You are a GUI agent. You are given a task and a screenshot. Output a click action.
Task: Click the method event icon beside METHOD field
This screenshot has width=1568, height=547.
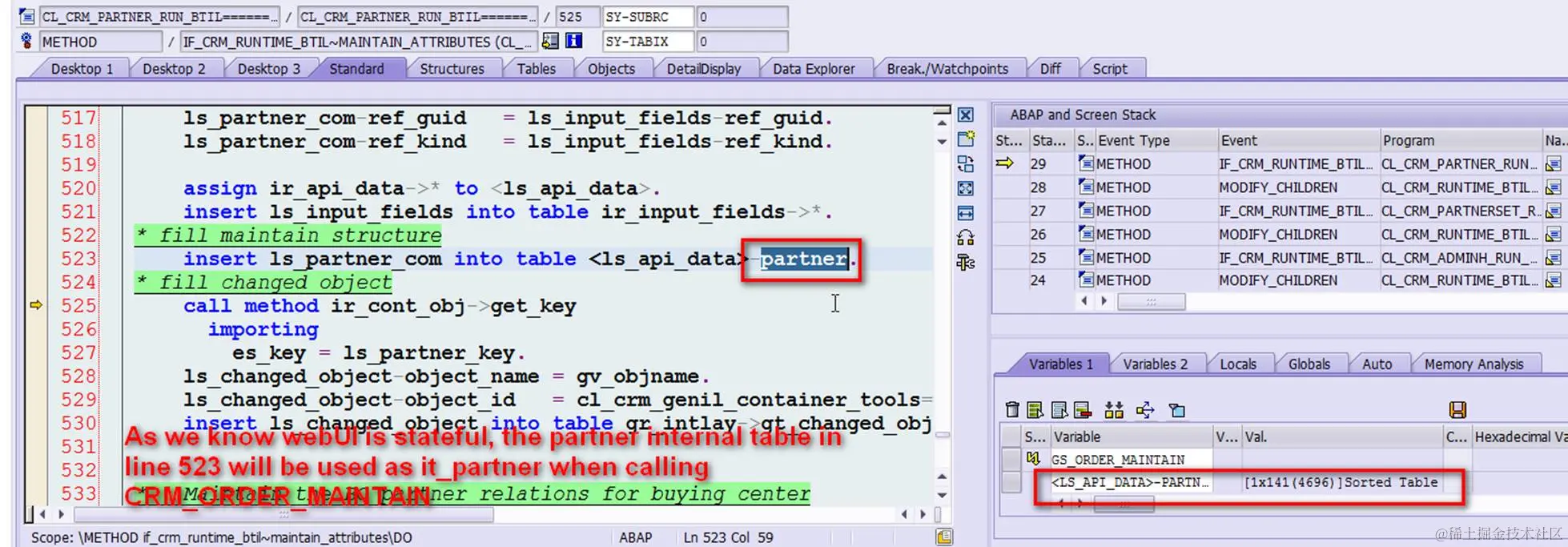point(26,40)
